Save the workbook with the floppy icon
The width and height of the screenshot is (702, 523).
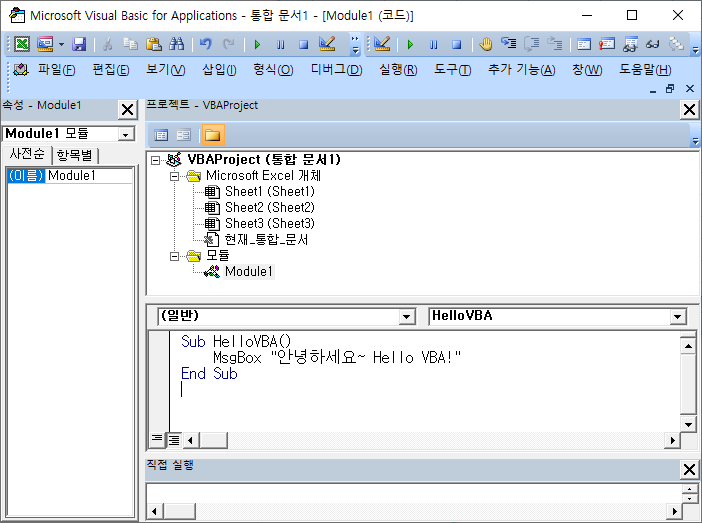tap(79, 44)
